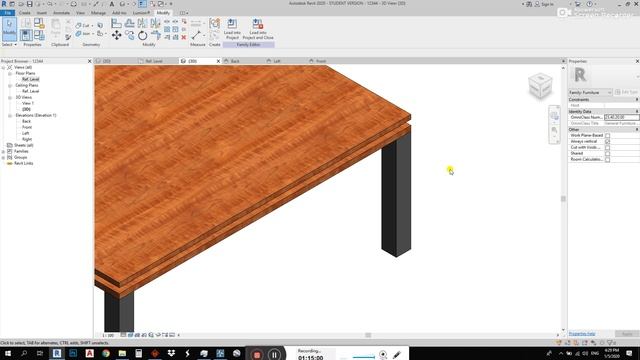Click the Move tool icon
The height and width of the screenshot is (360, 640).
116,36
